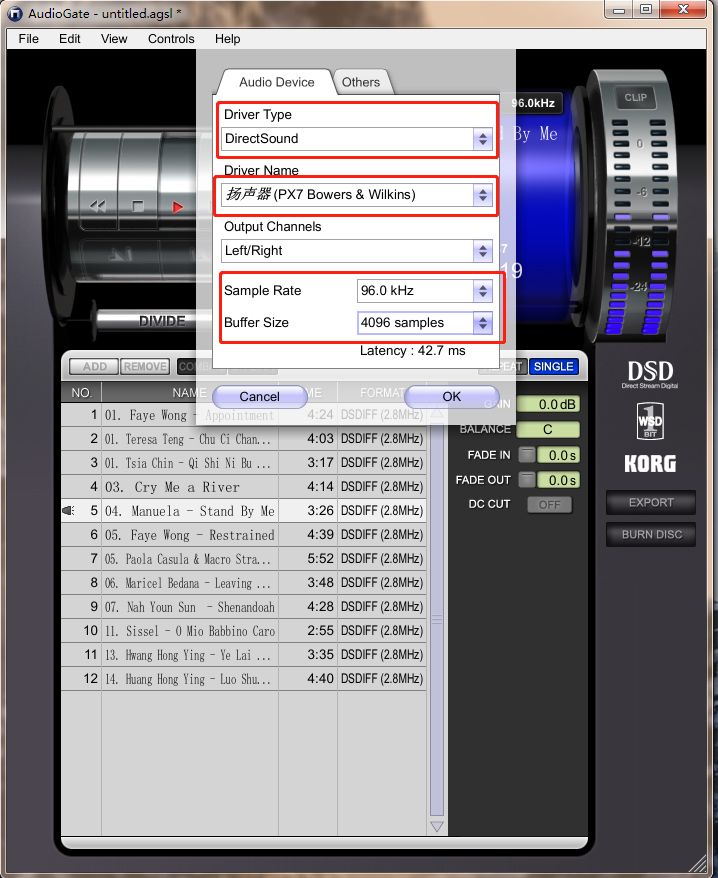Click the song list vertical scrollbar

tap(437, 620)
